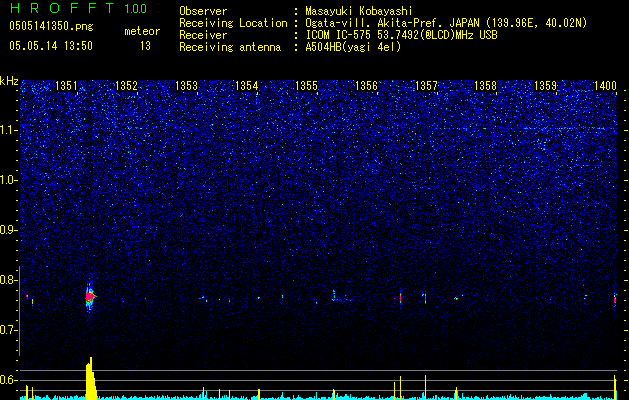Click observer name Masayuki Kobayashi

[x=359, y=11]
